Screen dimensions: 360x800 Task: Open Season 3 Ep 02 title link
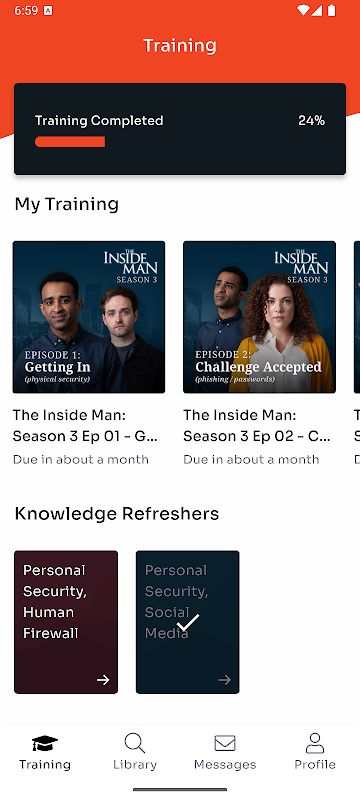256,426
